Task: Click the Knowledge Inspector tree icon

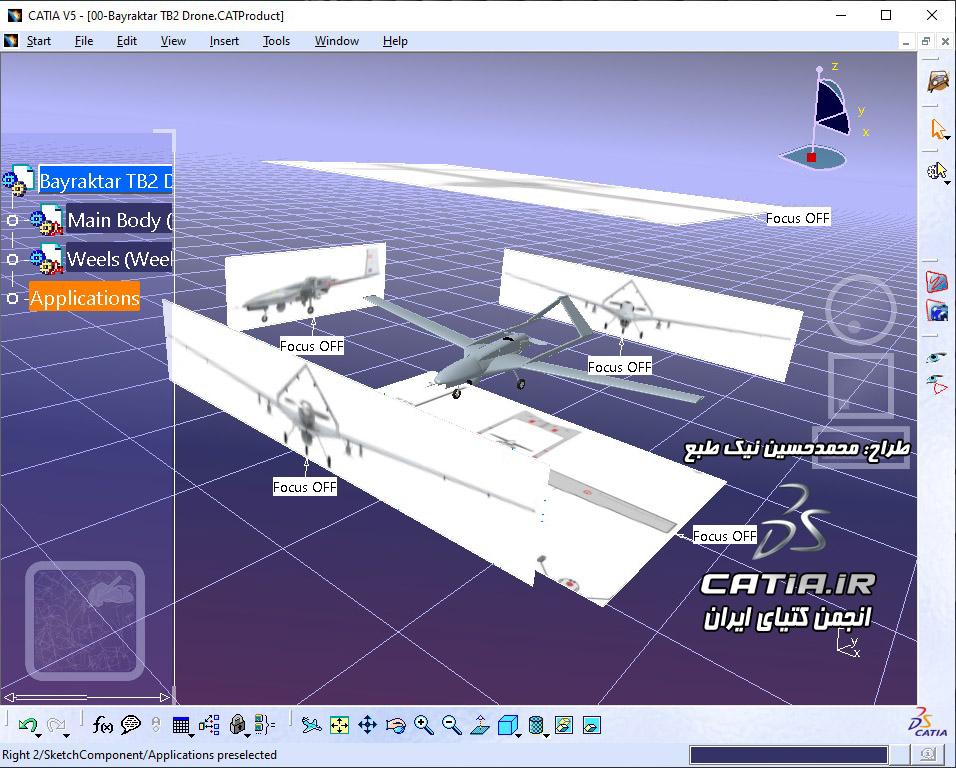Action: pyautogui.click(x=209, y=725)
